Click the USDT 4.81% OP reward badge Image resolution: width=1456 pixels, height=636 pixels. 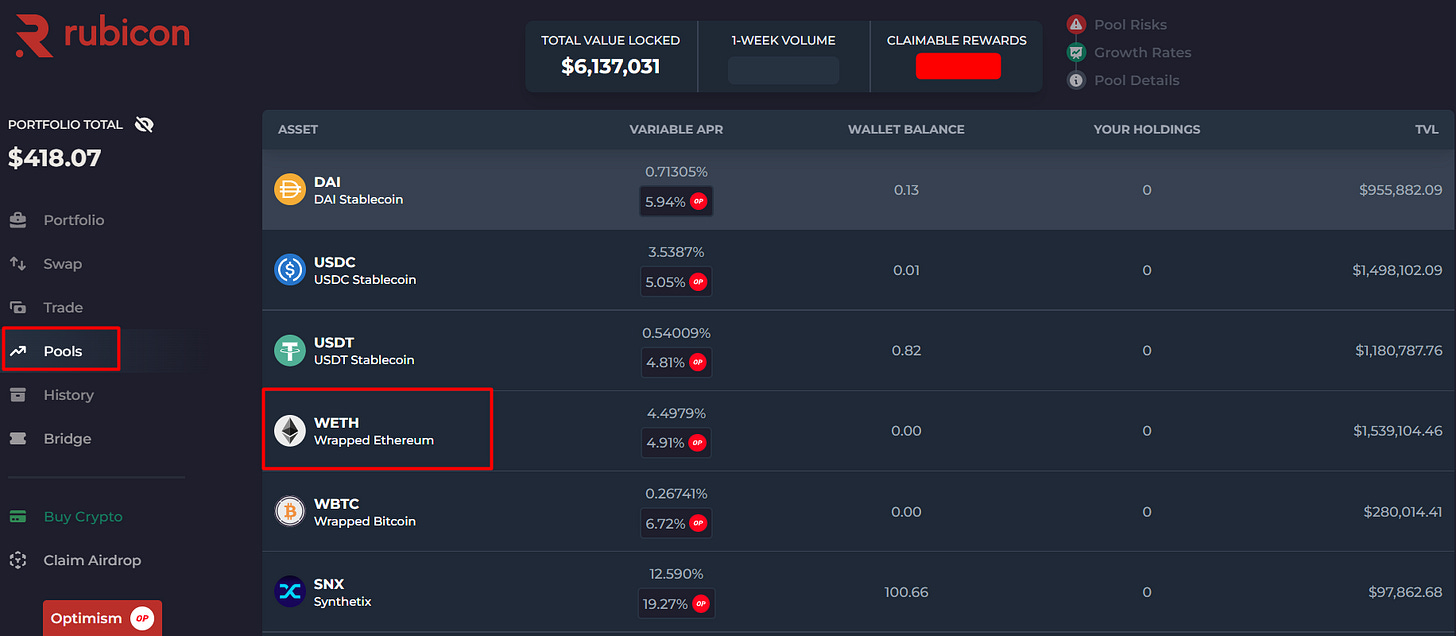click(676, 362)
